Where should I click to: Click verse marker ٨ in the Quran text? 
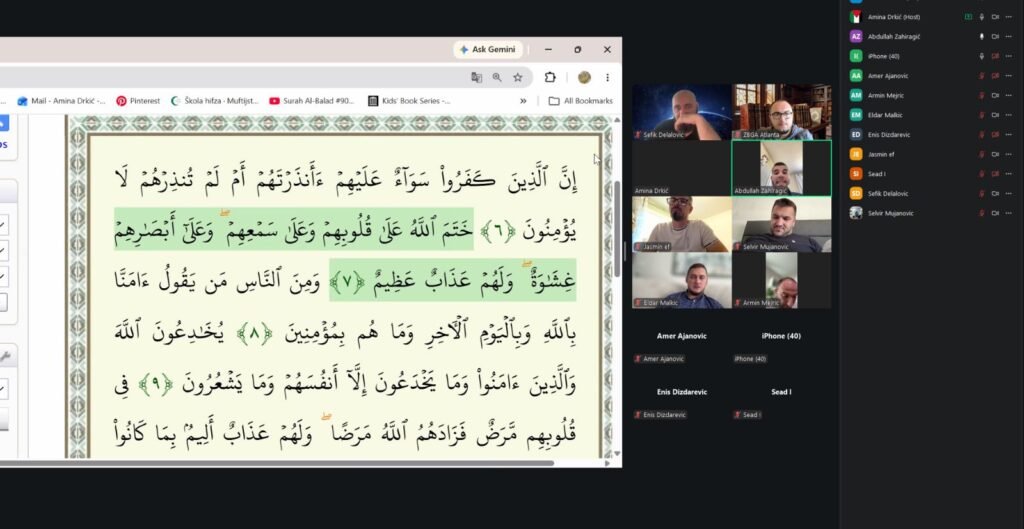click(254, 334)
